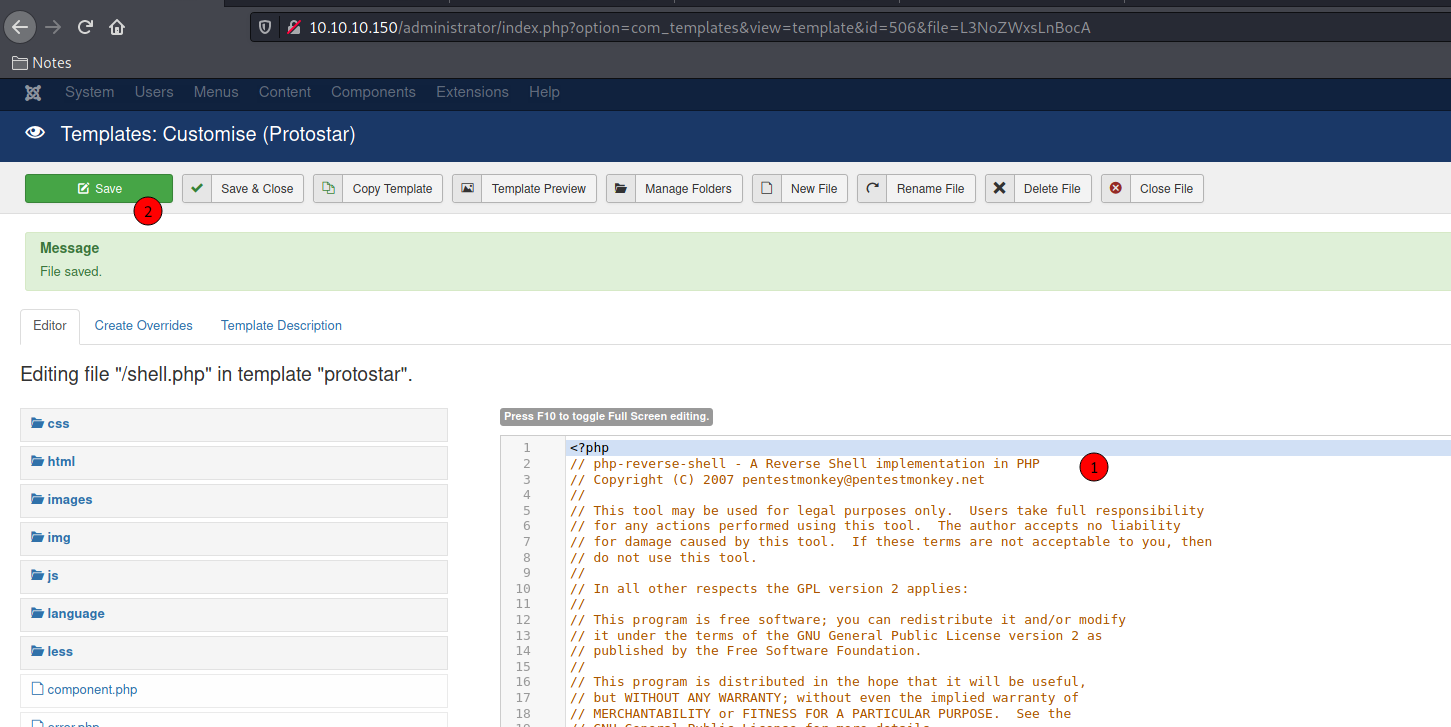This screenshot has height=727, width=1451.
Task: Open the Menus menu
Action: 216,92
